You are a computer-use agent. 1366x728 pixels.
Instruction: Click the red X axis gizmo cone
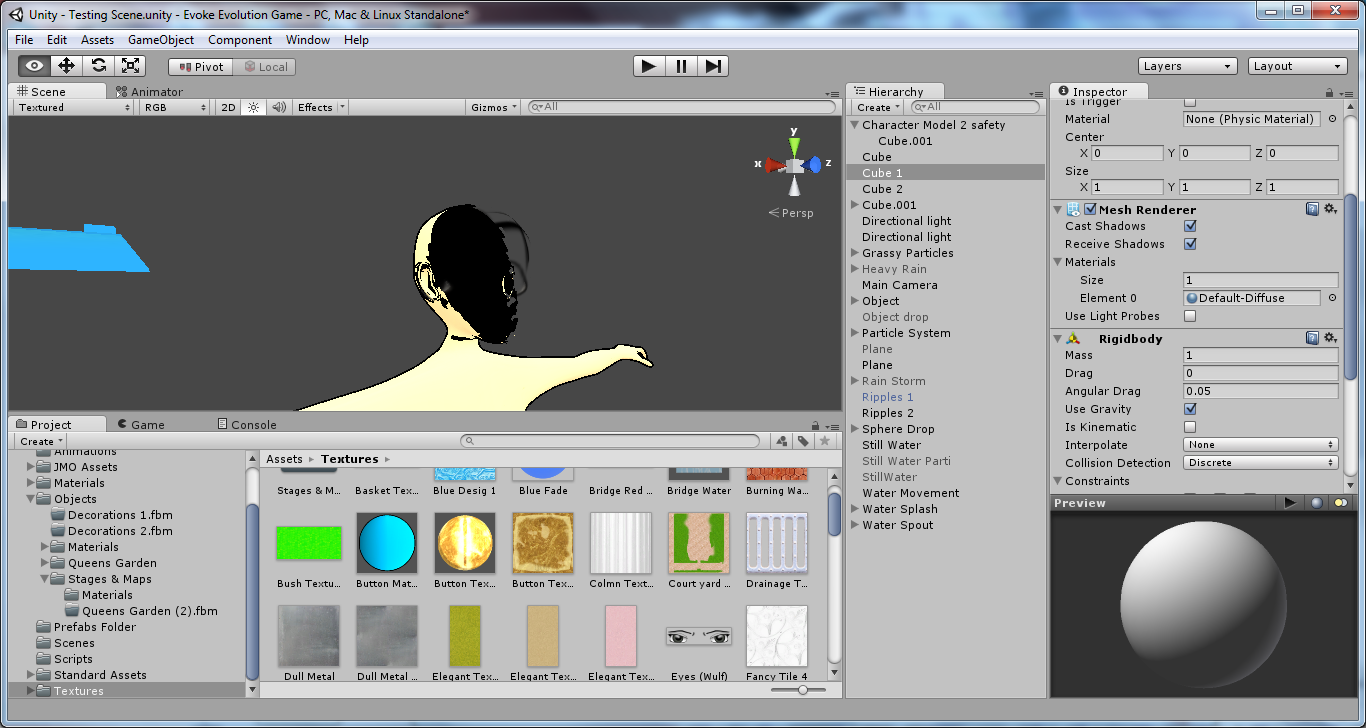[x=774, y=165]
